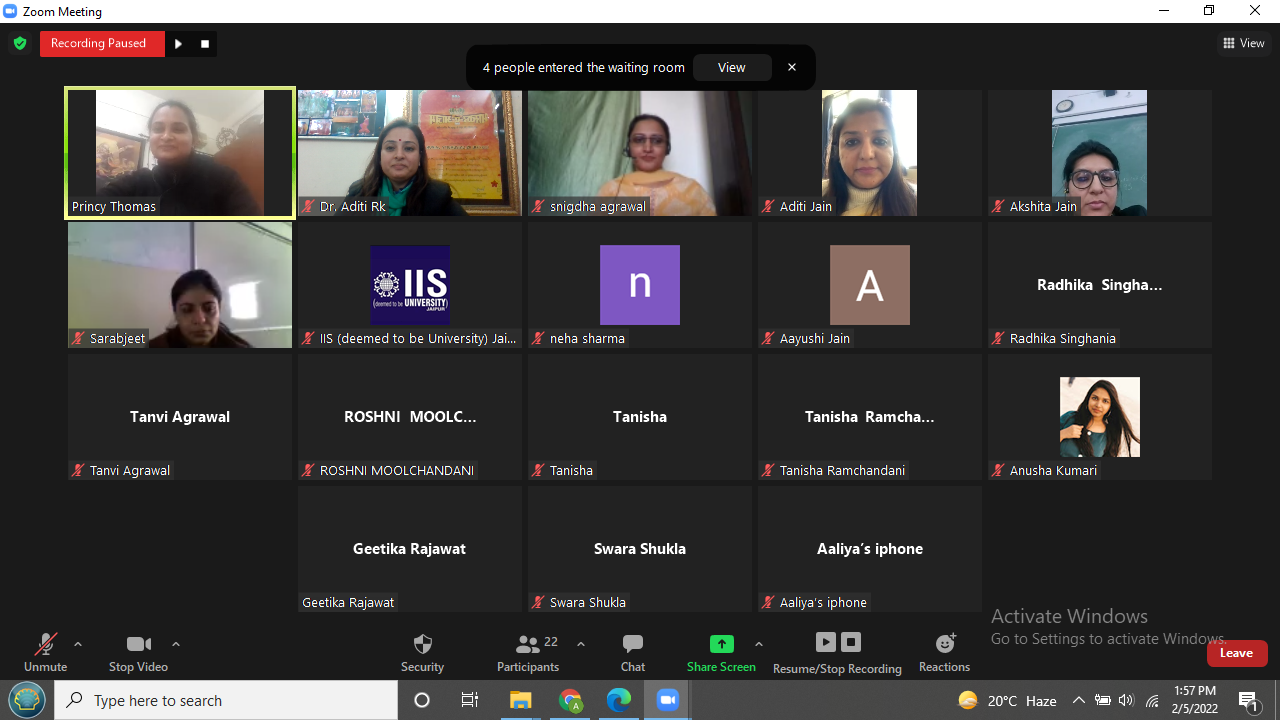
Task: Open the Security shield options
Action: pyautogui.click(x=422, y=652)
